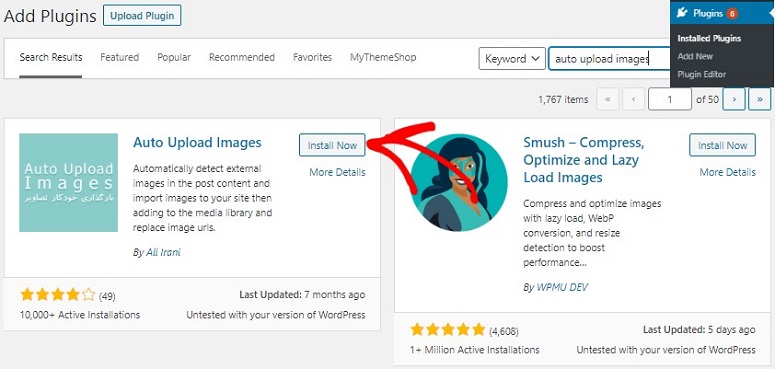This screenshot has height=369, width=775.
Task: Click the five-star rating of Smush
Action: [447, 329]
